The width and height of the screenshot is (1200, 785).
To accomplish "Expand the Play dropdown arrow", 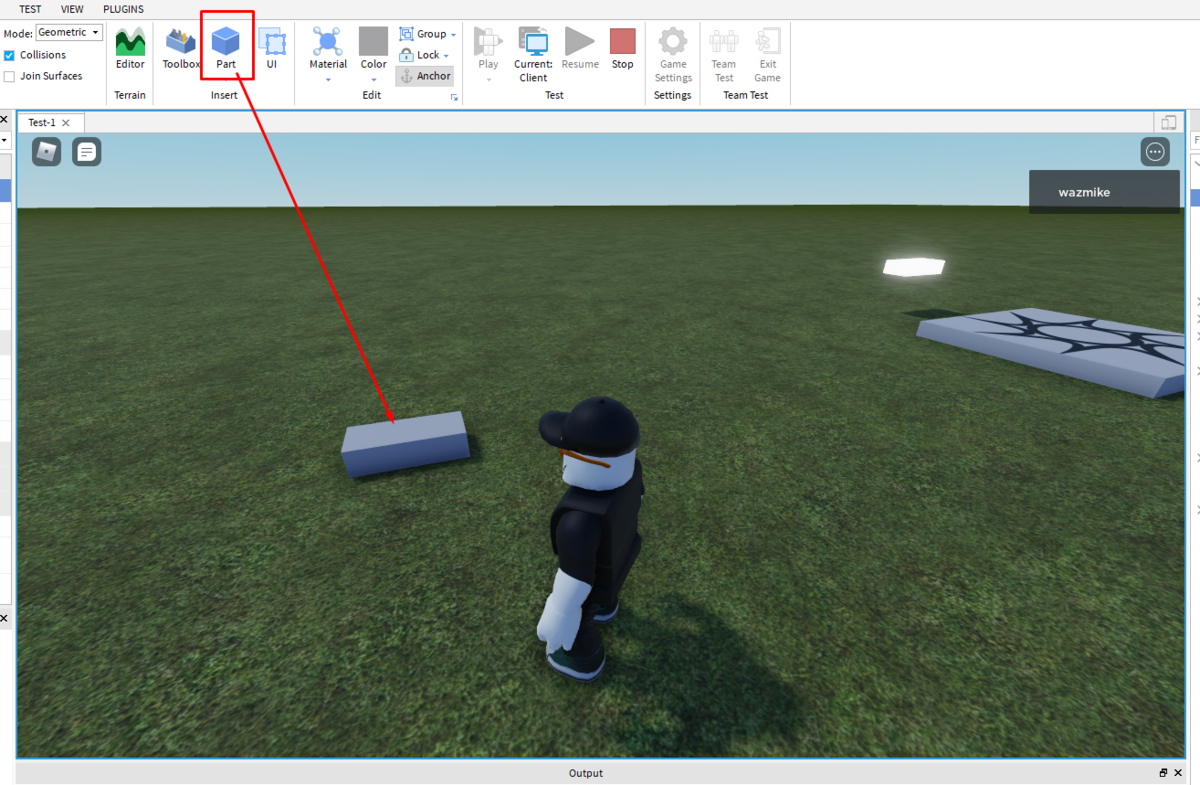I will 488,80.
